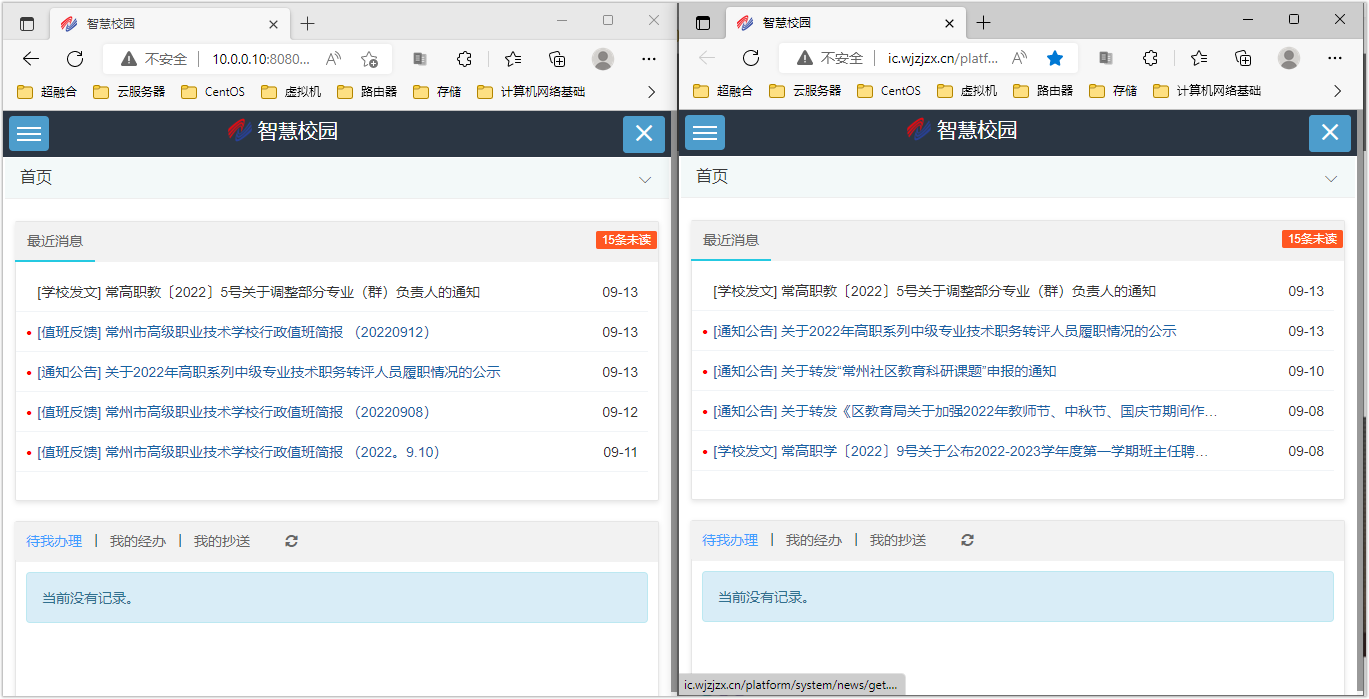Screen dimensions: 1369x699
Task: Click tab actions icon in left window
Action: 27,24
